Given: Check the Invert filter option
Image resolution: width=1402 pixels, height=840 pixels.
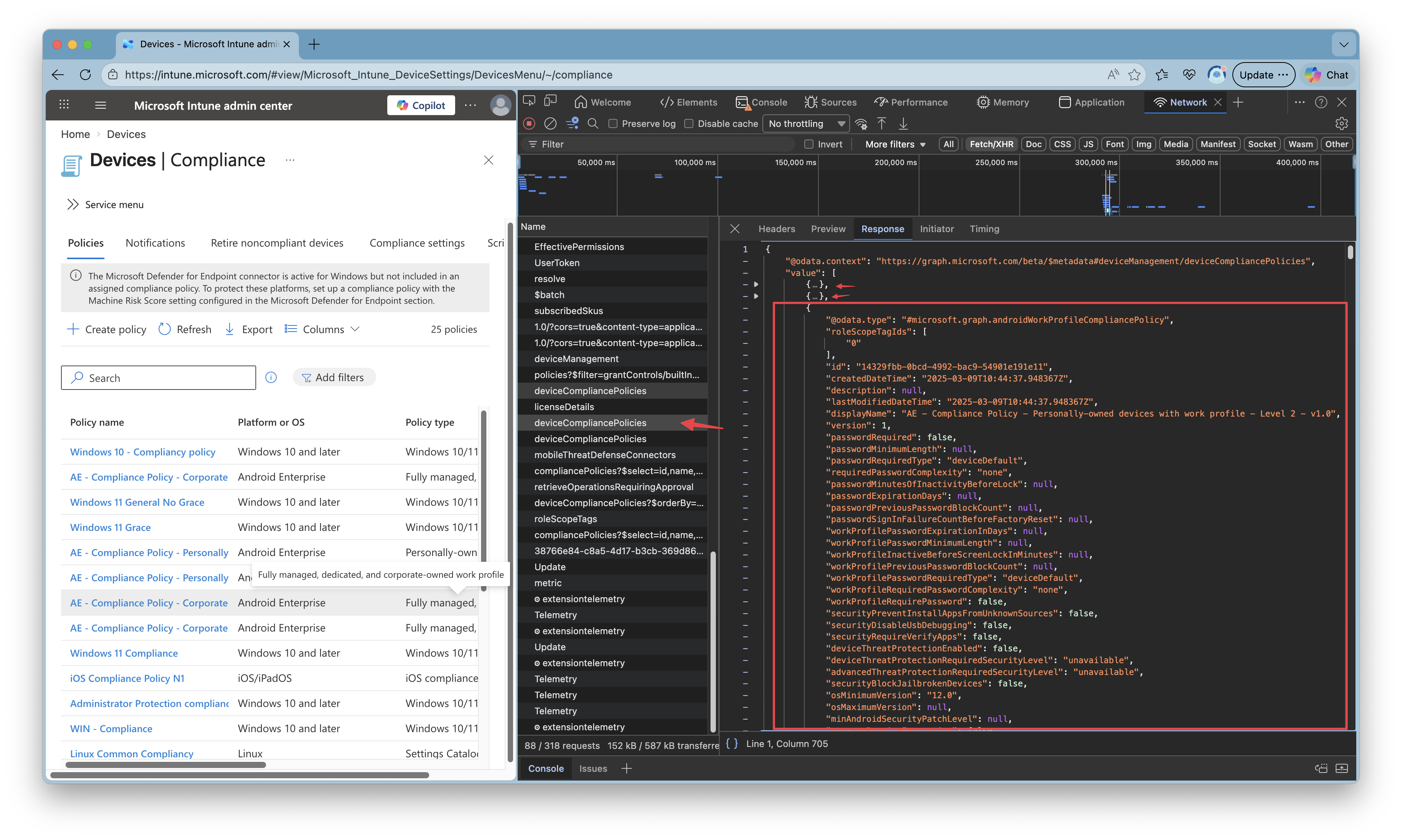Looking at the screenshot, I should coord(809,144).
